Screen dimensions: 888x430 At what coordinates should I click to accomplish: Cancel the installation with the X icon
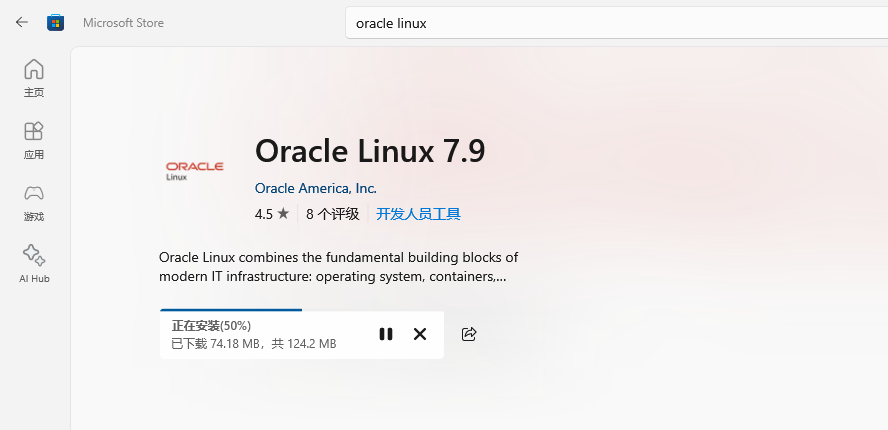(420, 334)
